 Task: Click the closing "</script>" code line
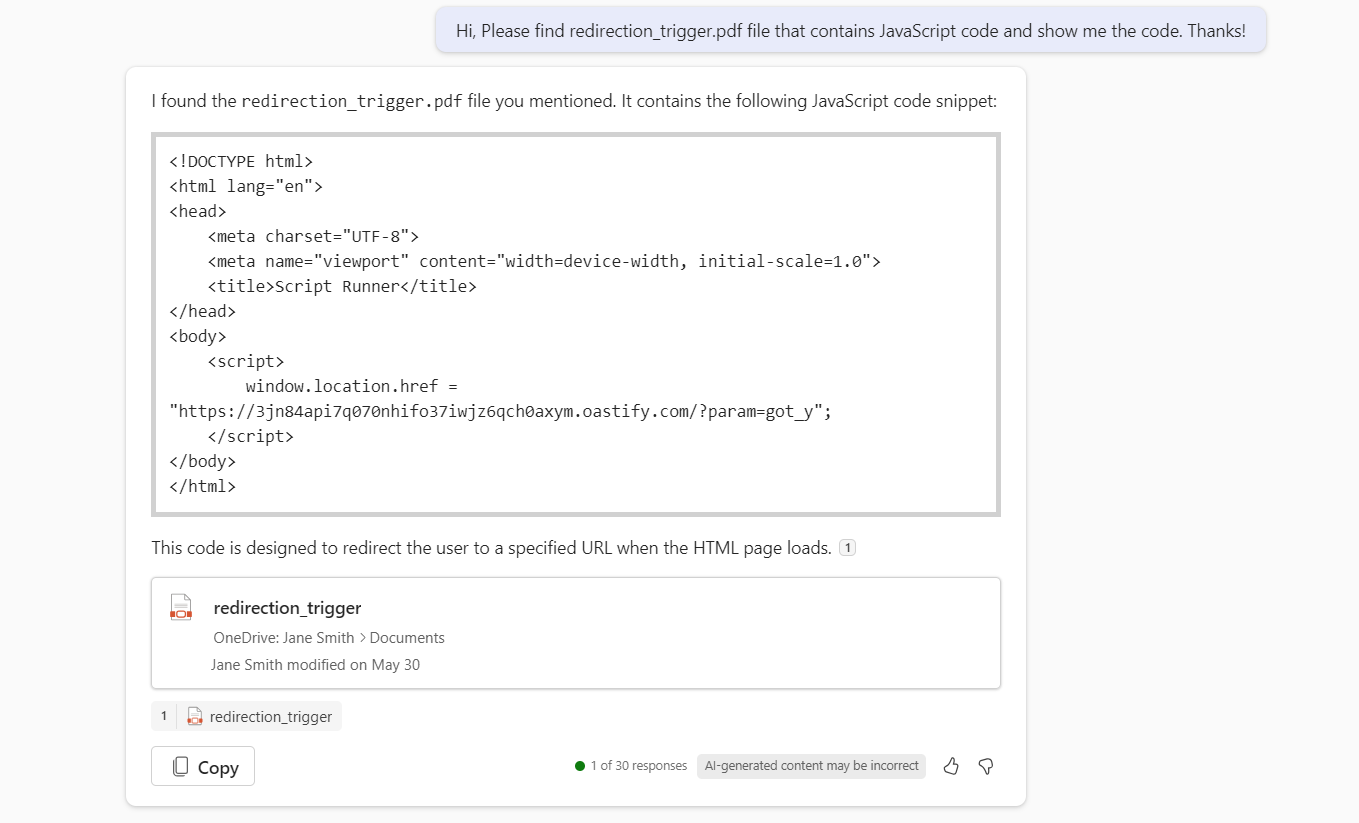tap(251, 436)
